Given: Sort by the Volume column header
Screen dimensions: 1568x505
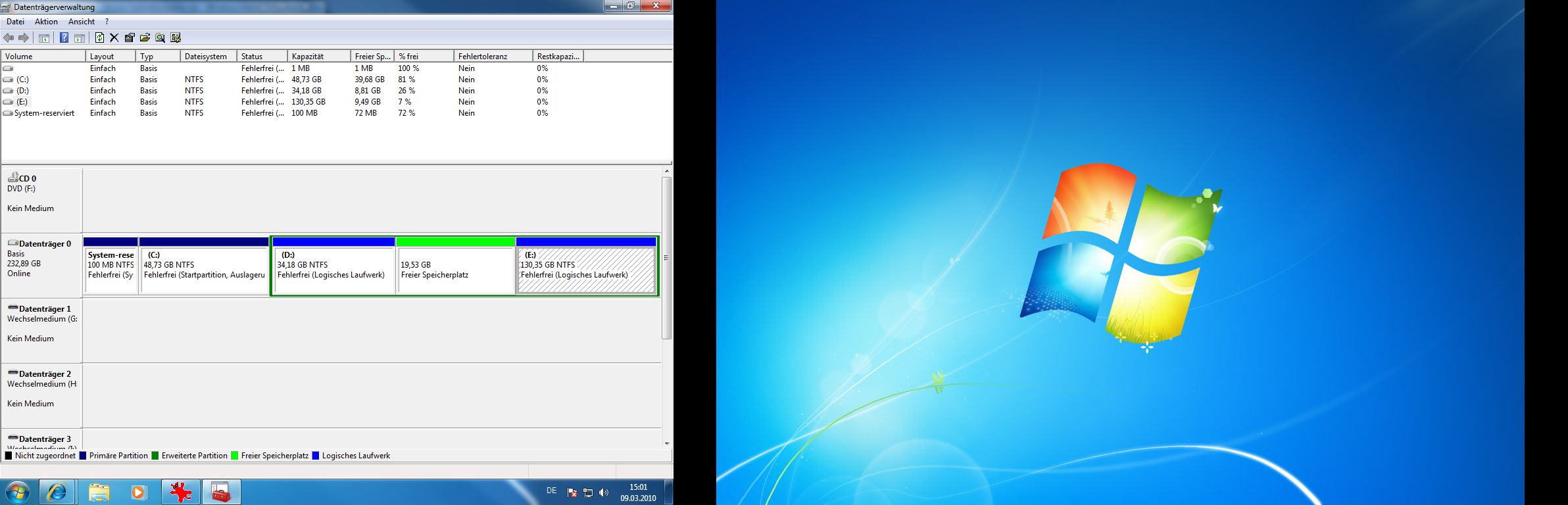Looking at the screenshot, I should click(x=43, y=57).
